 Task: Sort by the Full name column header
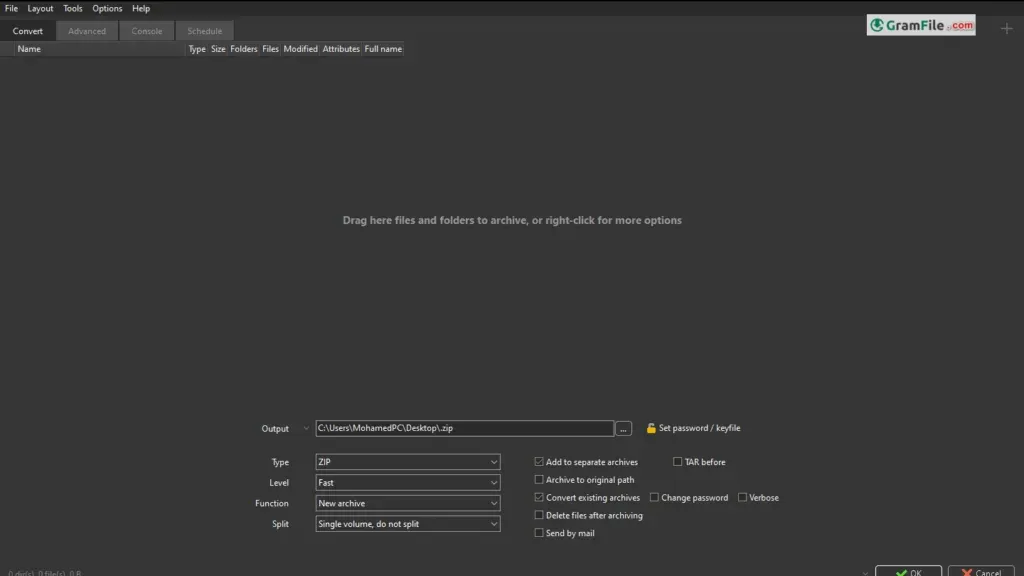pos(383,49)
